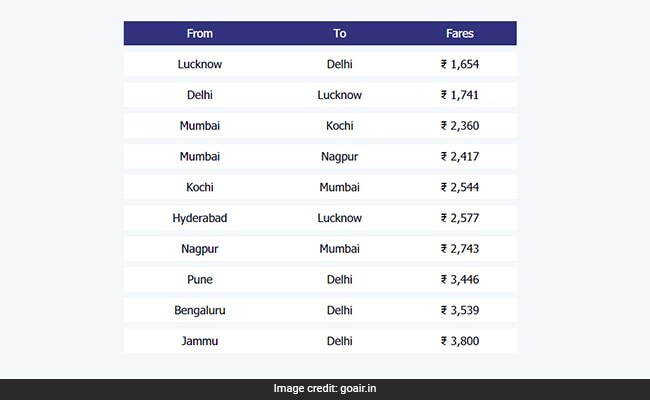The image size is (650, 400).
Task: Select Pune in the From column
Action: (200, 280)
